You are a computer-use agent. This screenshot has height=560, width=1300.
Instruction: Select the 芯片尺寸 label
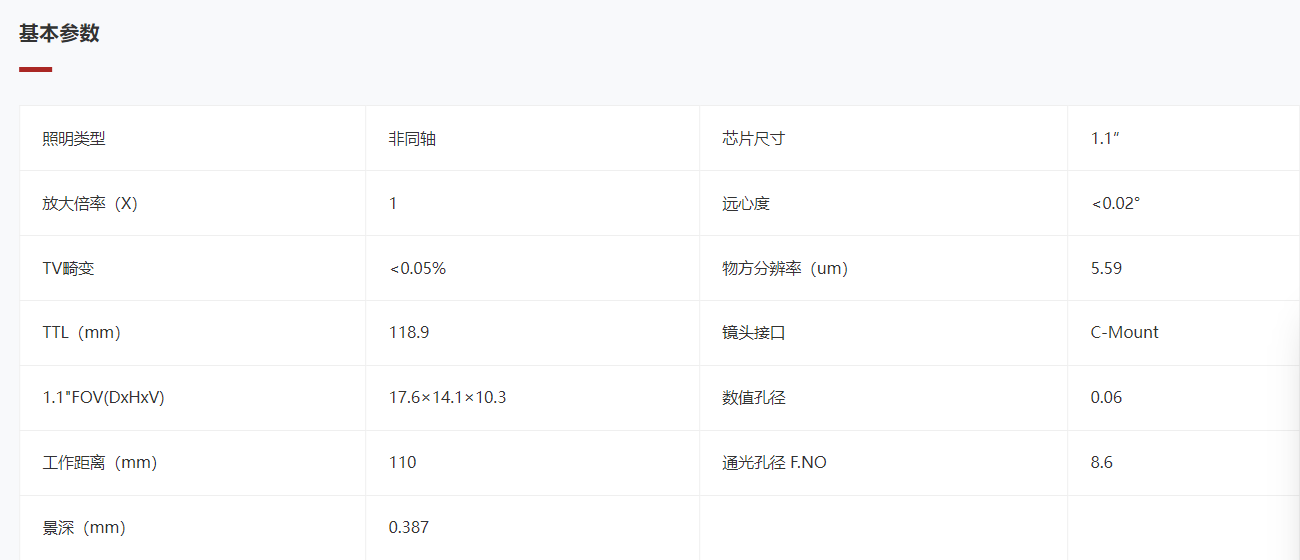[753, 139]
